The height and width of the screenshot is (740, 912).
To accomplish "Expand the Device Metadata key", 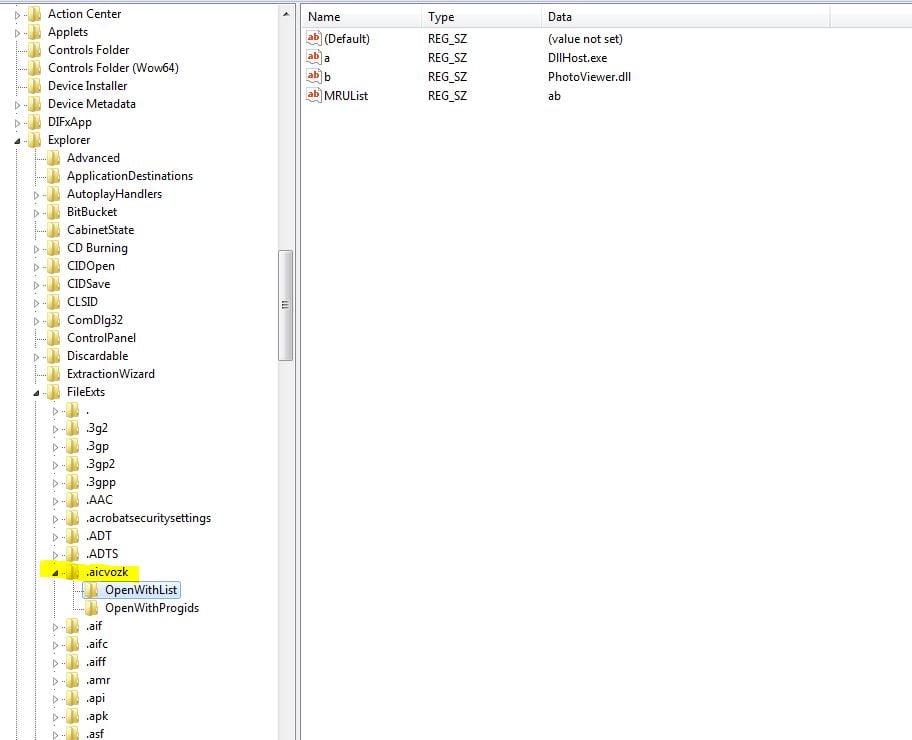I will coord(17,105).
